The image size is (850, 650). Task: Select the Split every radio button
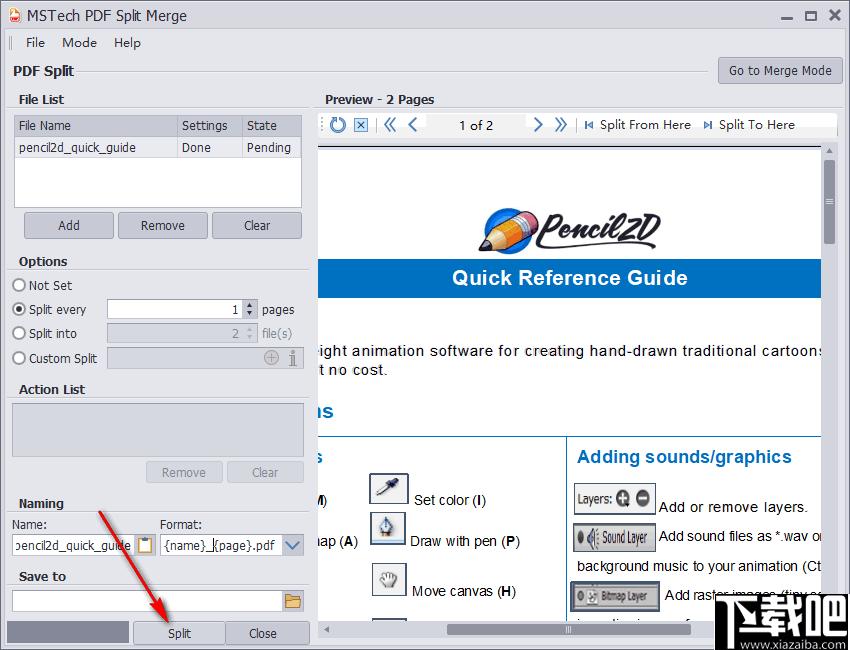[19, 309]
